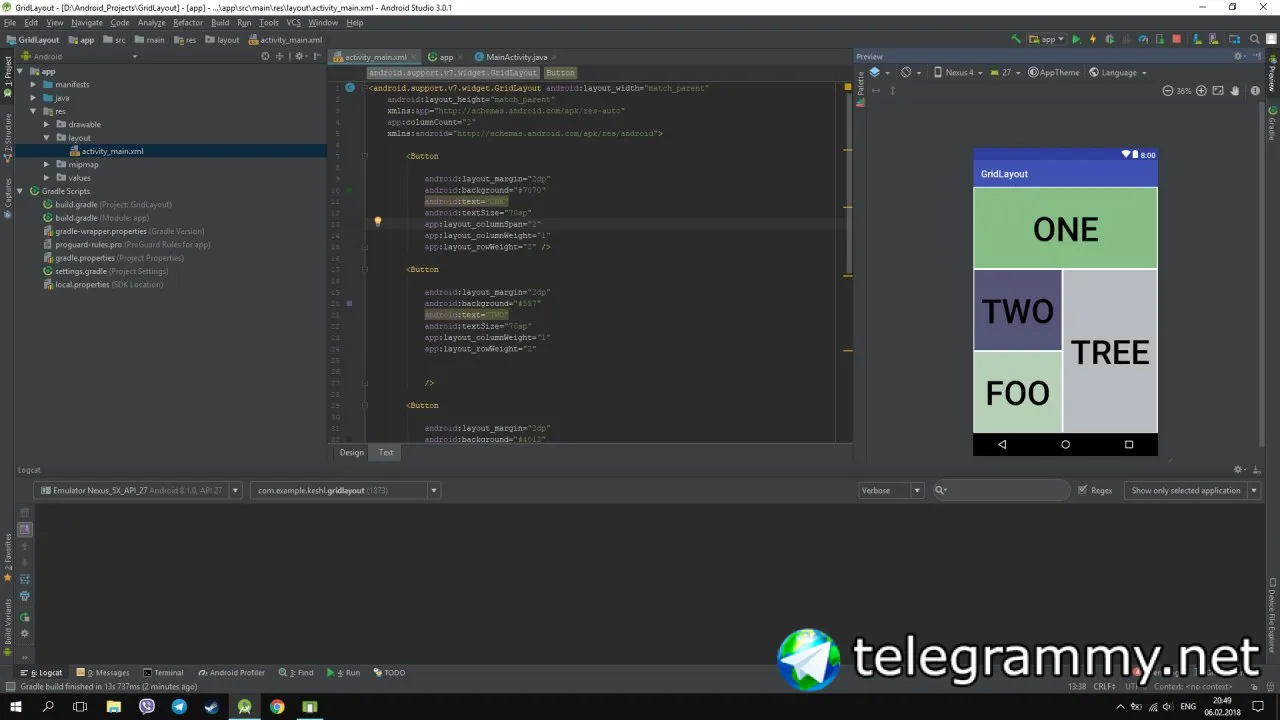
Task: Click the Logcat search input field
Action: pyautogui.click(x=1000, y=490)
